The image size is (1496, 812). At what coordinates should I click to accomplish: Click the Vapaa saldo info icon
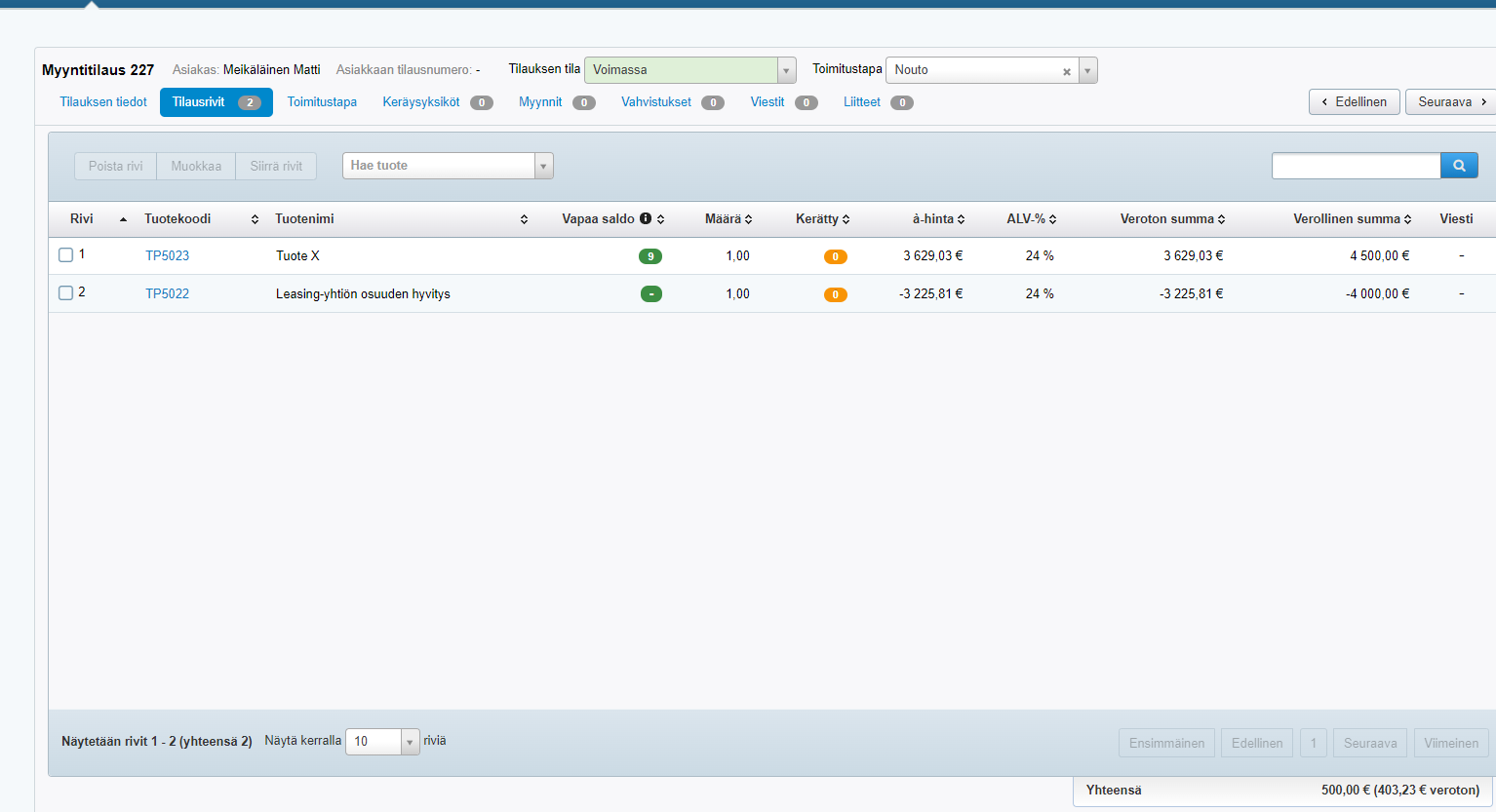pyautogui.click(x=646, y=218)
